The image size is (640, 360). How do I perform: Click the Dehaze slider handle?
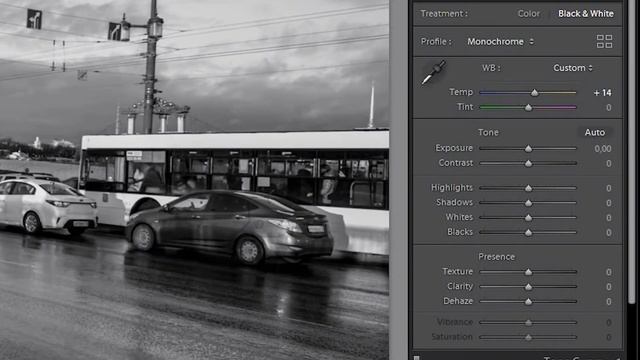(x=529, y=302)
